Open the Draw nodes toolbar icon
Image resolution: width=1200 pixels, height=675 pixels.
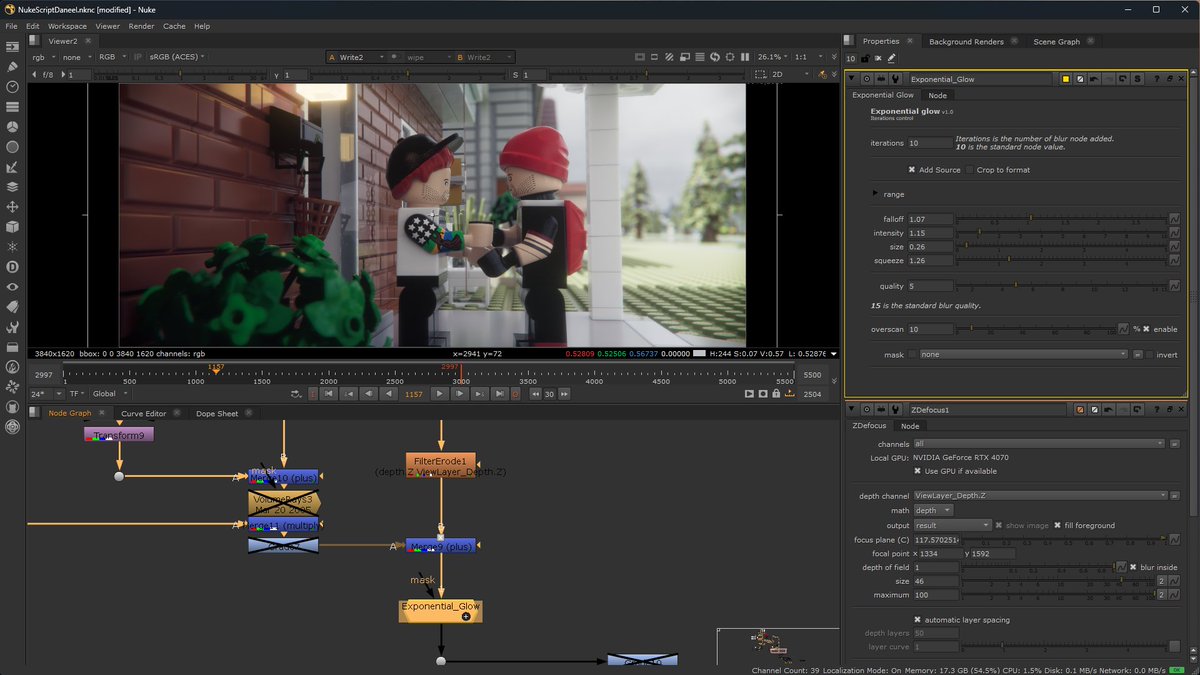[12, 67]
